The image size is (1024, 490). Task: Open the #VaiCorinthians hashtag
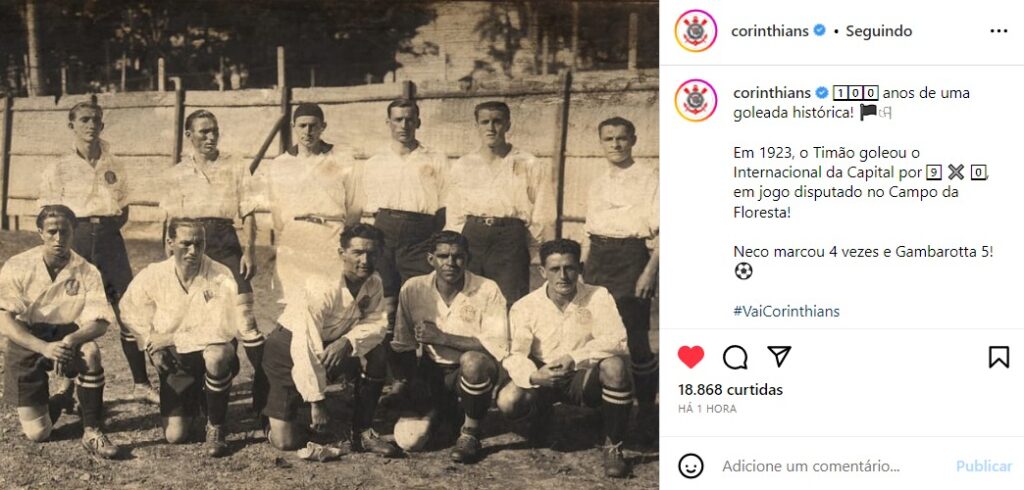coord(786,311)
